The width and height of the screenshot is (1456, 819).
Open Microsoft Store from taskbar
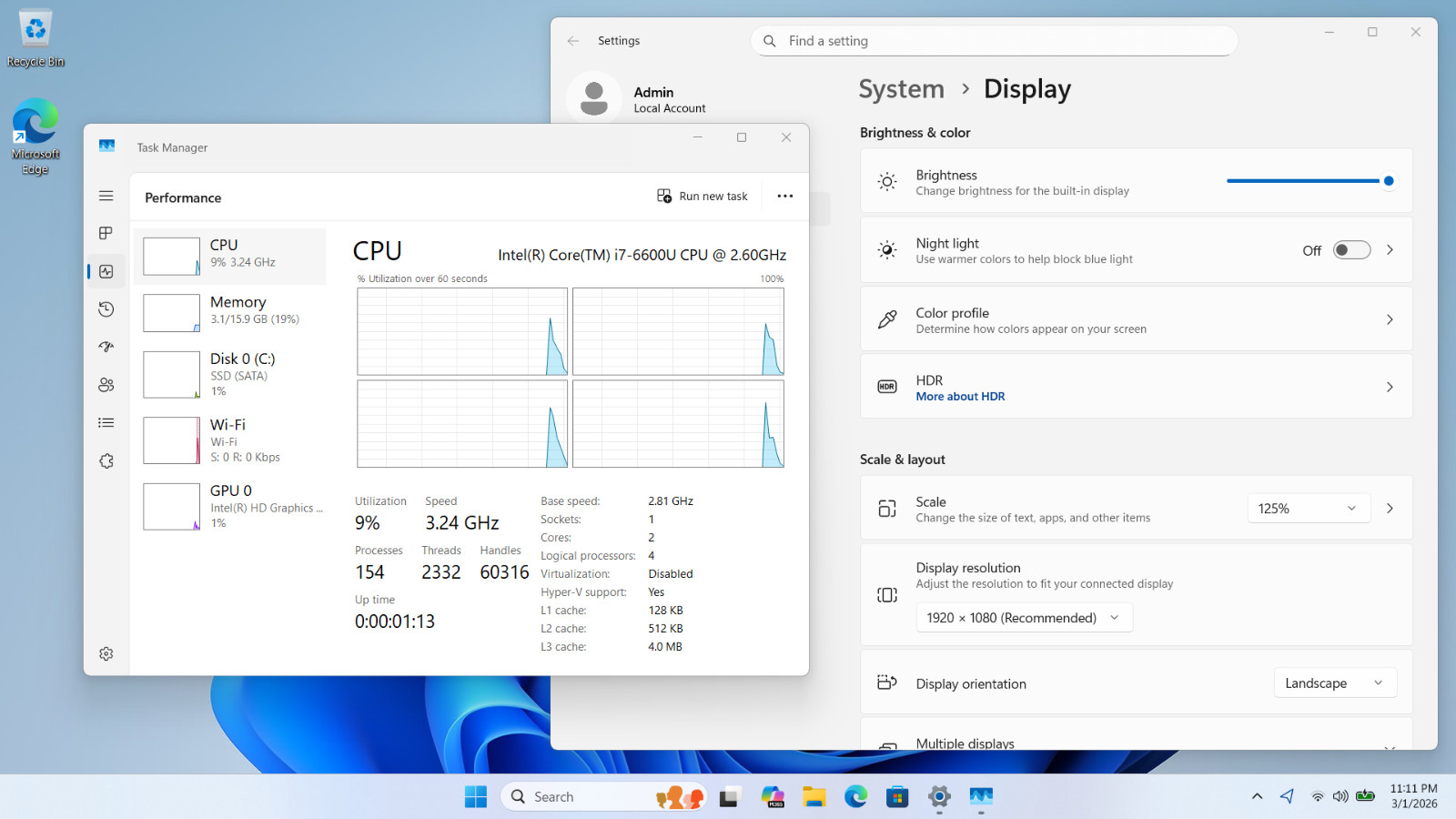(897, 797)
